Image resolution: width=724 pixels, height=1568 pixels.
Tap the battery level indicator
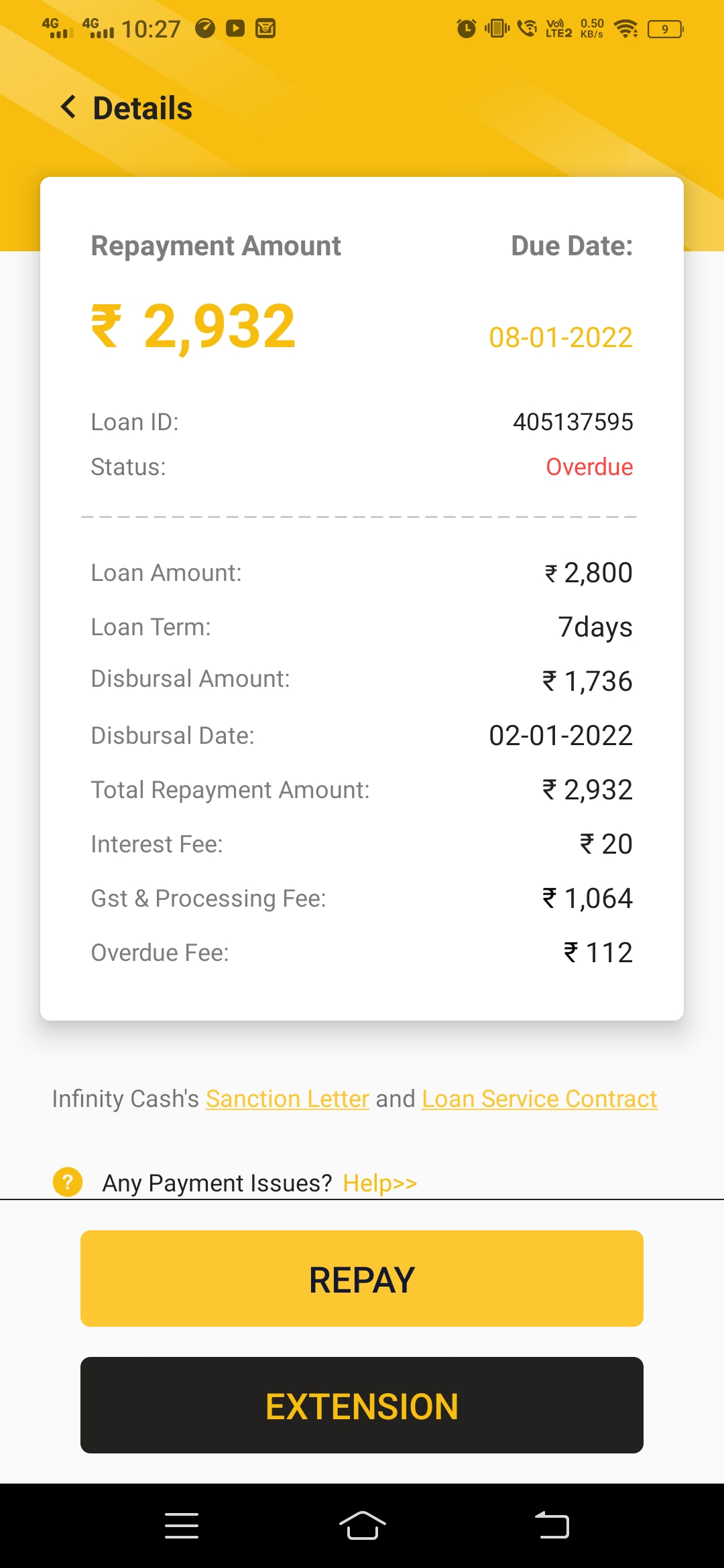(665, 29)
